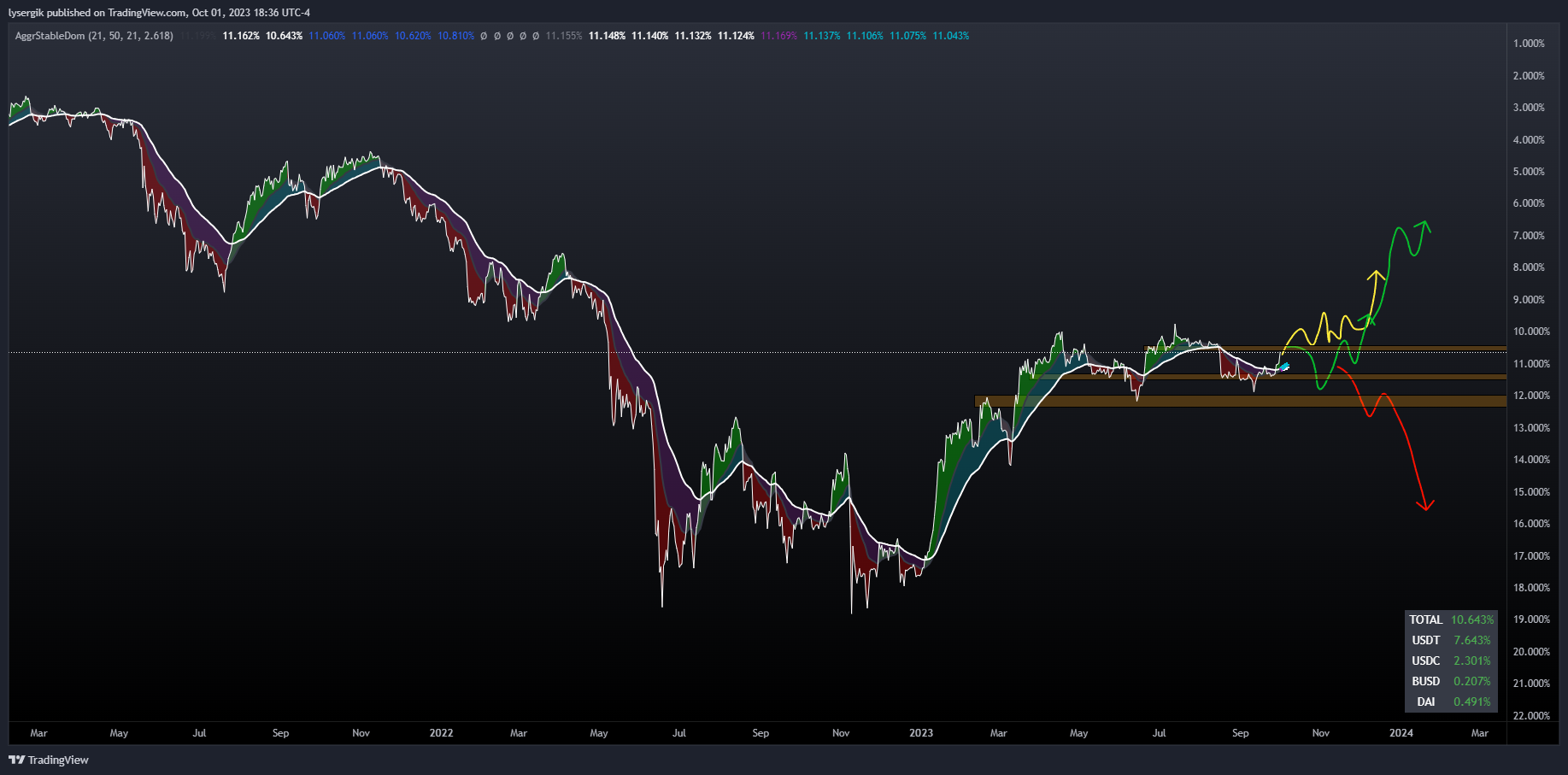Click the TOTAL row label in table
Image resolution: width=1568 pixels, height=775 pixels.
coord(1425,619)
